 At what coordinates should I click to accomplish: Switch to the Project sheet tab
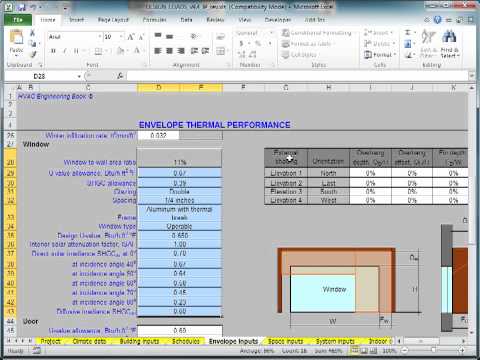pyautogui.click(x=50, y=341)
